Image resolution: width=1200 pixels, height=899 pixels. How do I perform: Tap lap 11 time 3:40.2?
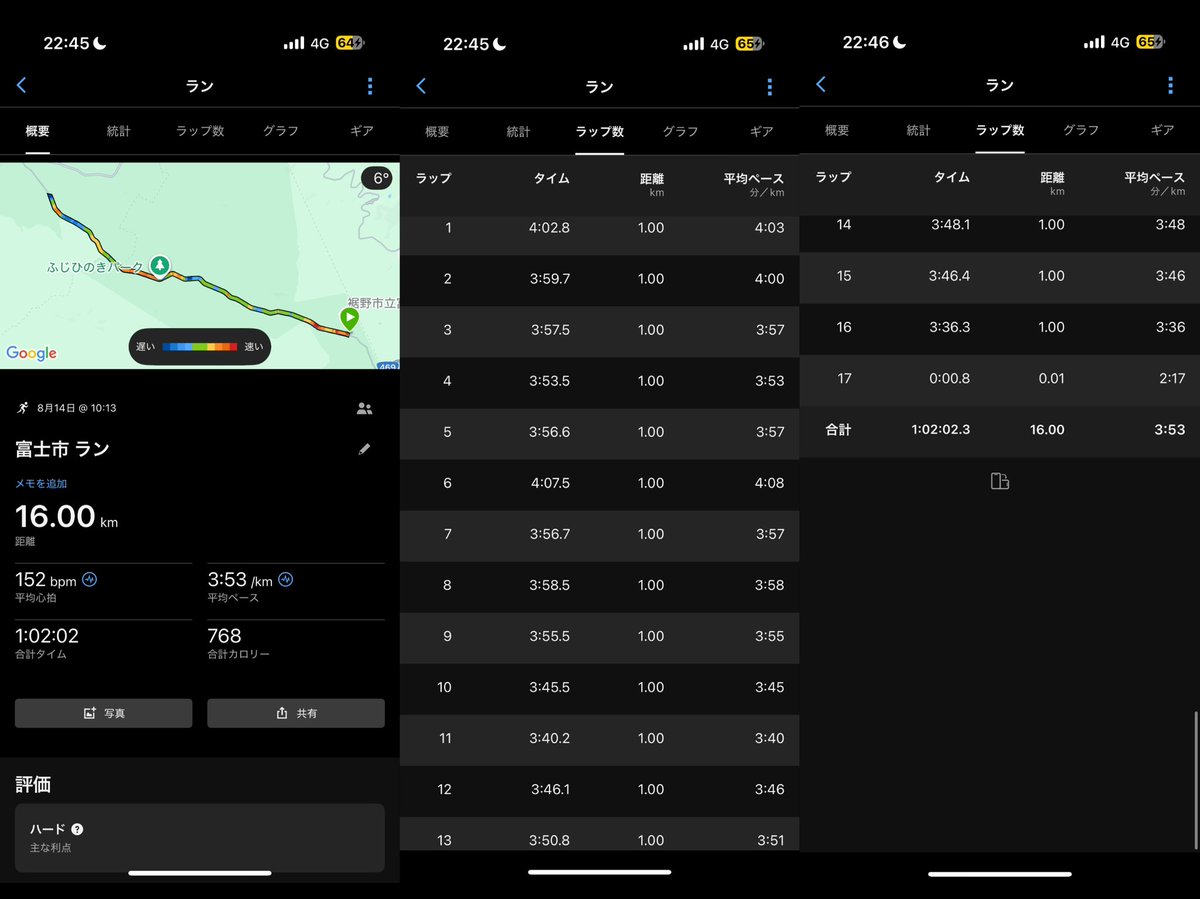coord(550,737)
